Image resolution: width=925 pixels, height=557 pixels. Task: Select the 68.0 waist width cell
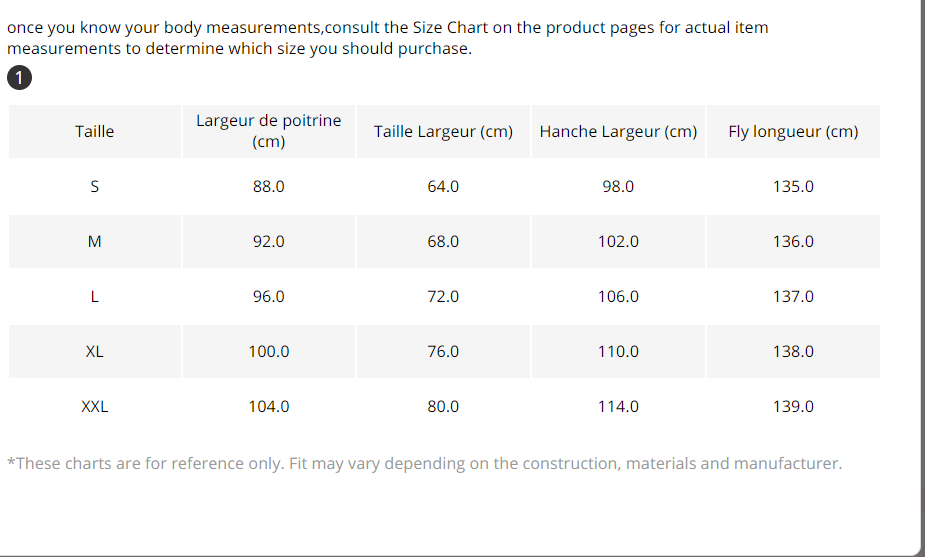point(443,242)
